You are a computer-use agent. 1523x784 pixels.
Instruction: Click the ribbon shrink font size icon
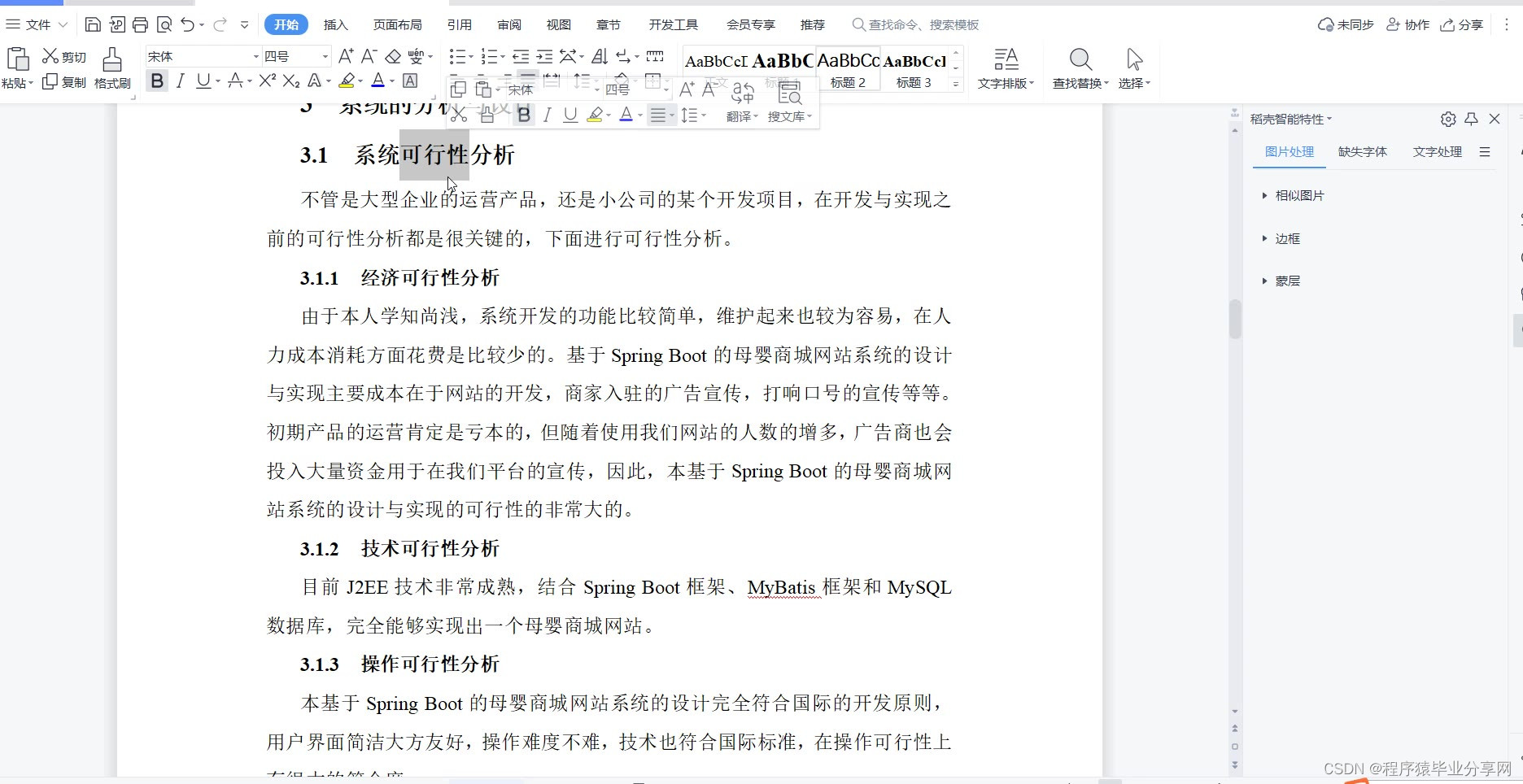[x=369, y=56]
